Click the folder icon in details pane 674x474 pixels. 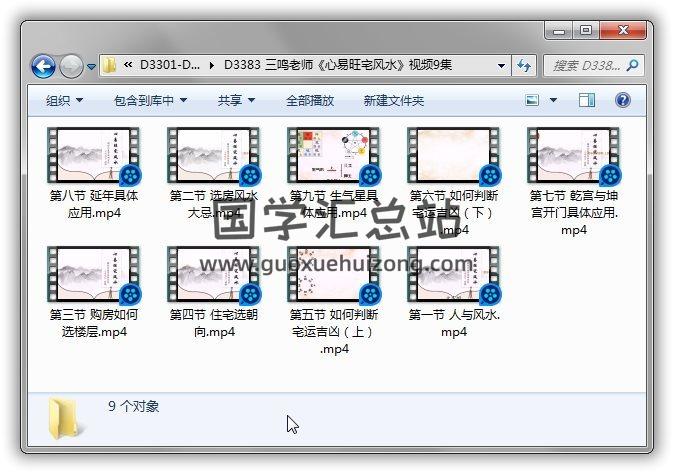[x=65, y=419]
